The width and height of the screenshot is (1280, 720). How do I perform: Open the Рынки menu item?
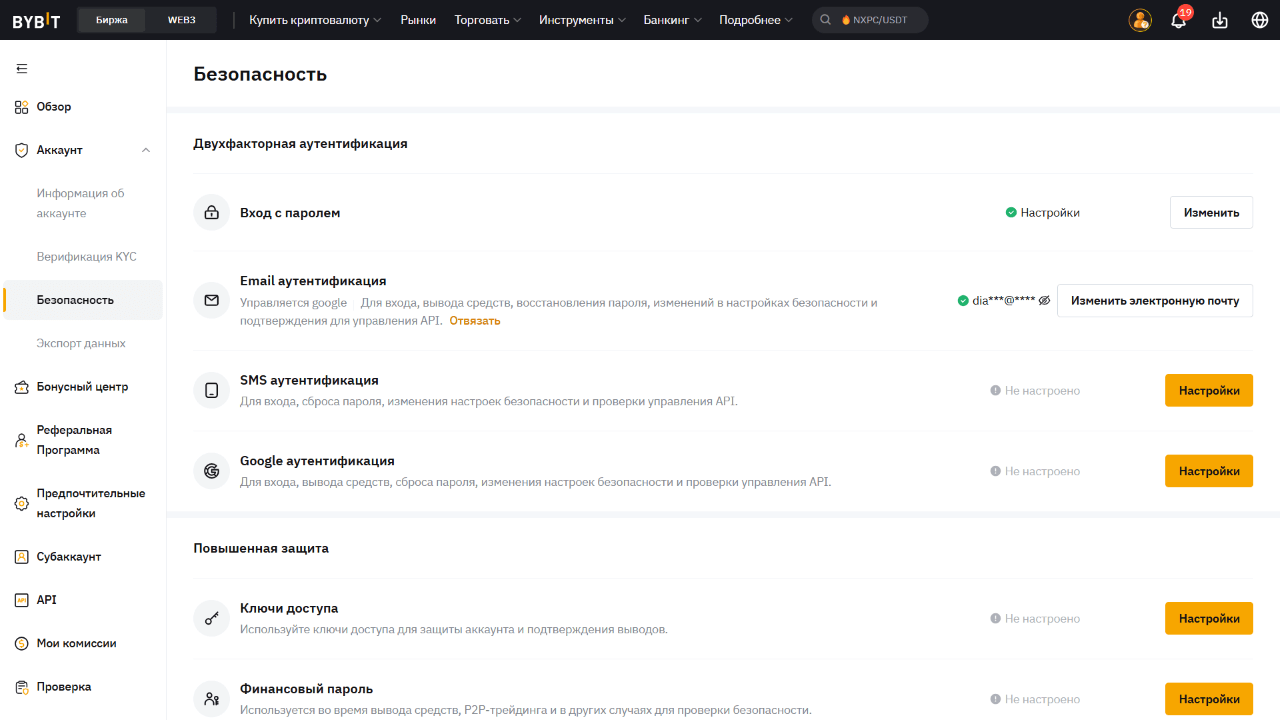pos(418,20)
